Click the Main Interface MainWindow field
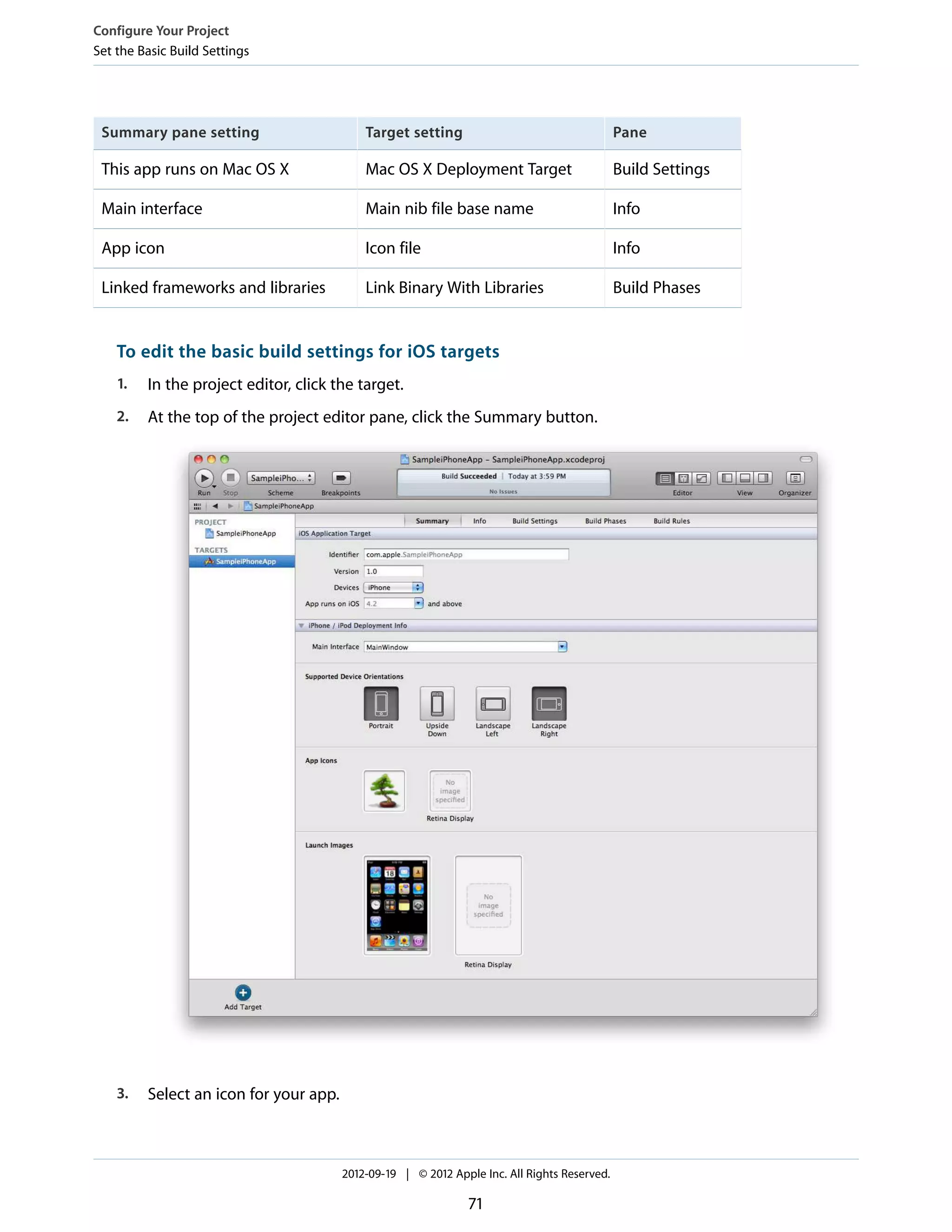Screen dimensions: 952x1232 (461, 647)
